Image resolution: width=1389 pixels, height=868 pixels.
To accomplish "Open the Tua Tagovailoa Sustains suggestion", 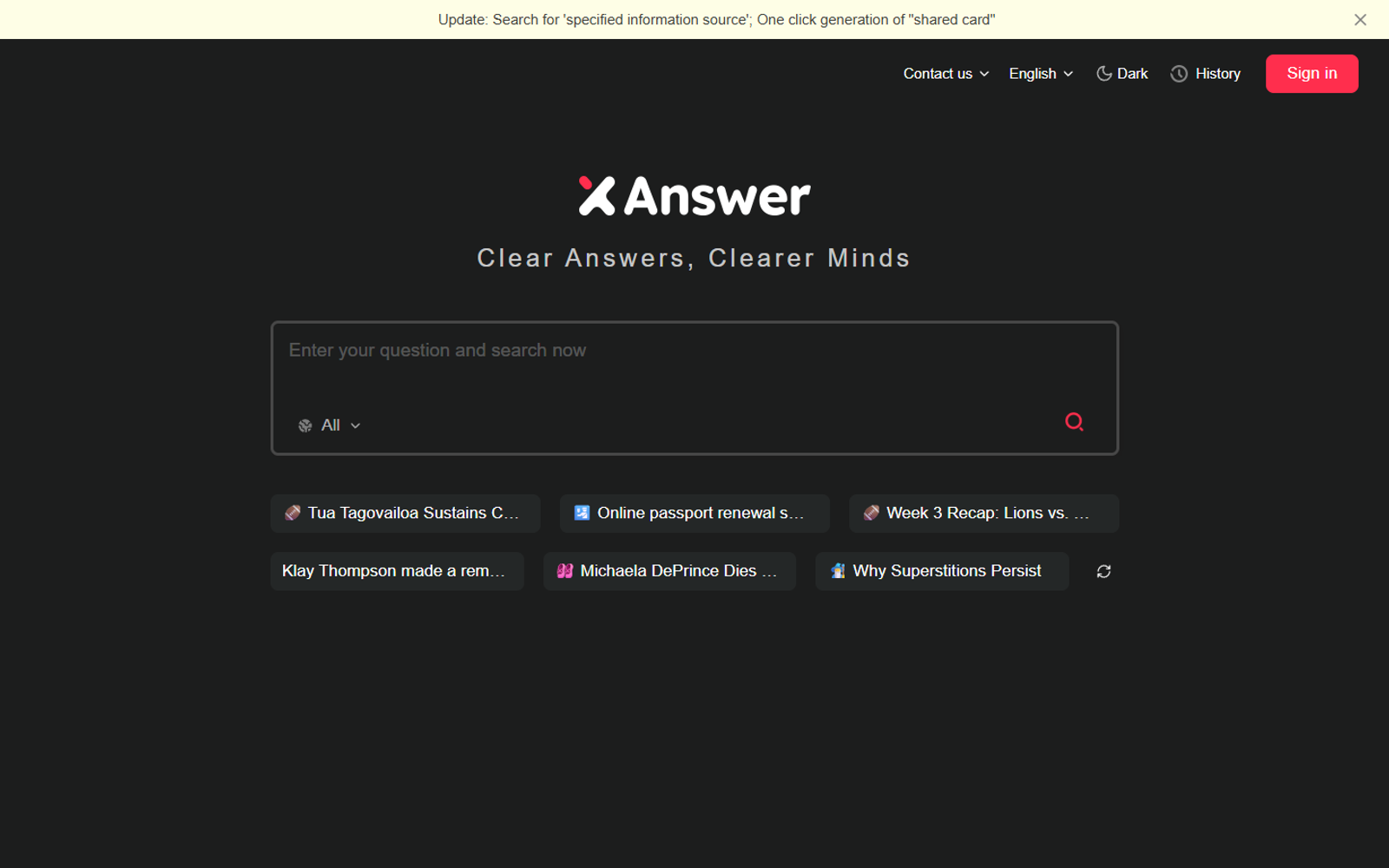I will coord(405,513).
